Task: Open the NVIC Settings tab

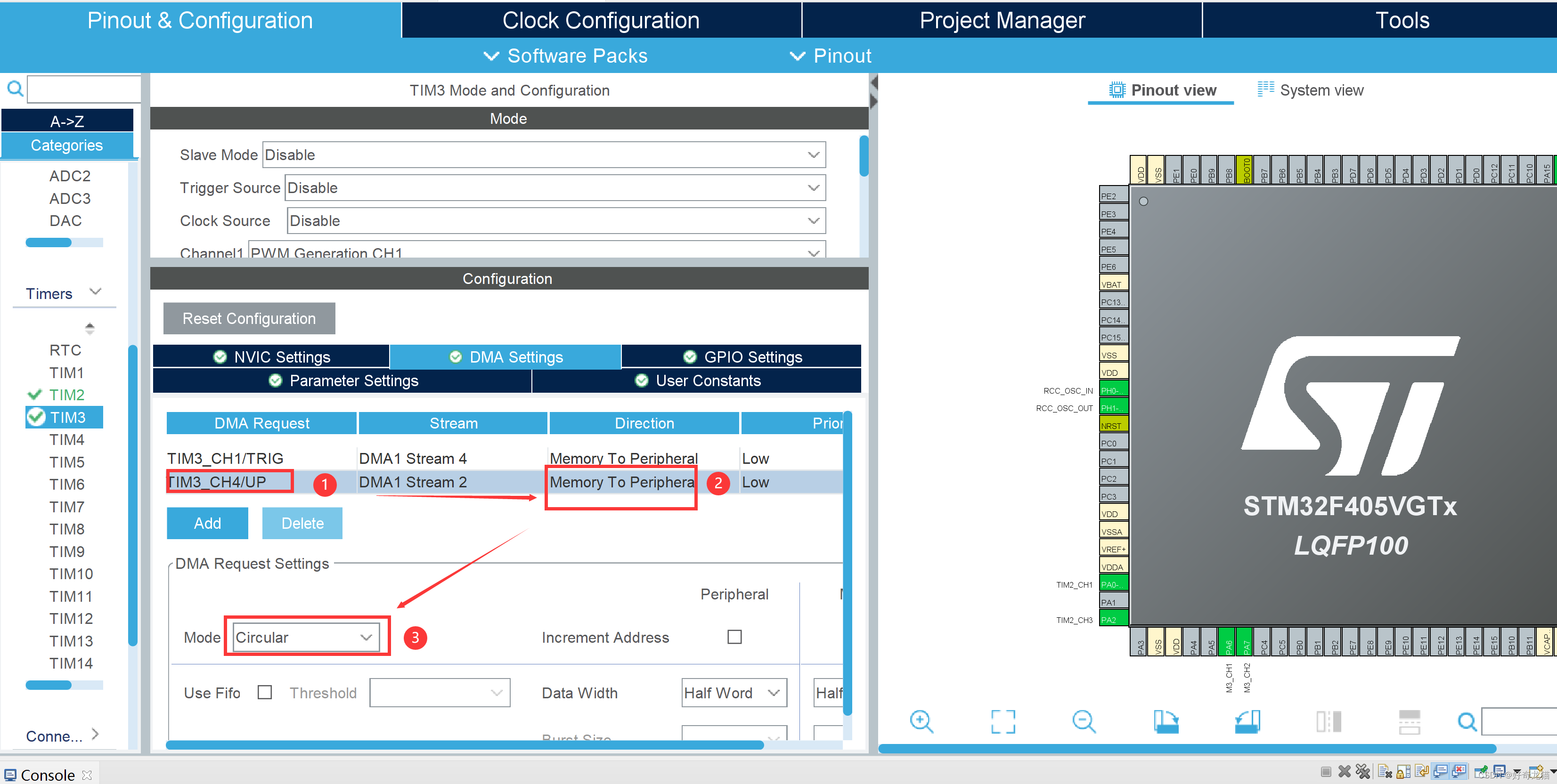Action: [x=271, y=357]
